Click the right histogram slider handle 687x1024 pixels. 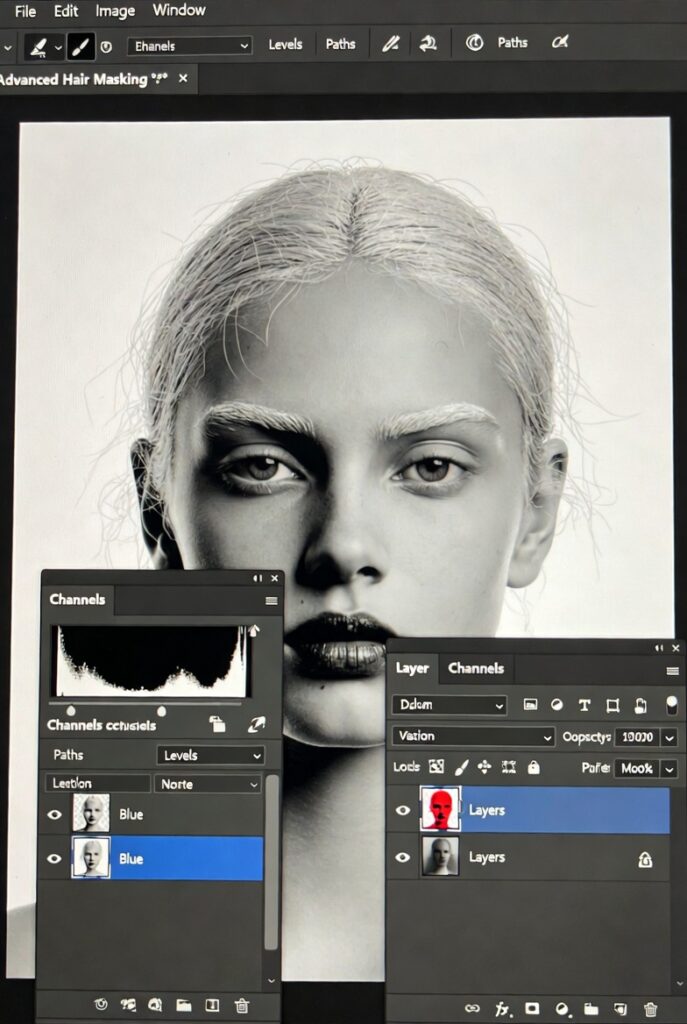click(x=161, y=710)
